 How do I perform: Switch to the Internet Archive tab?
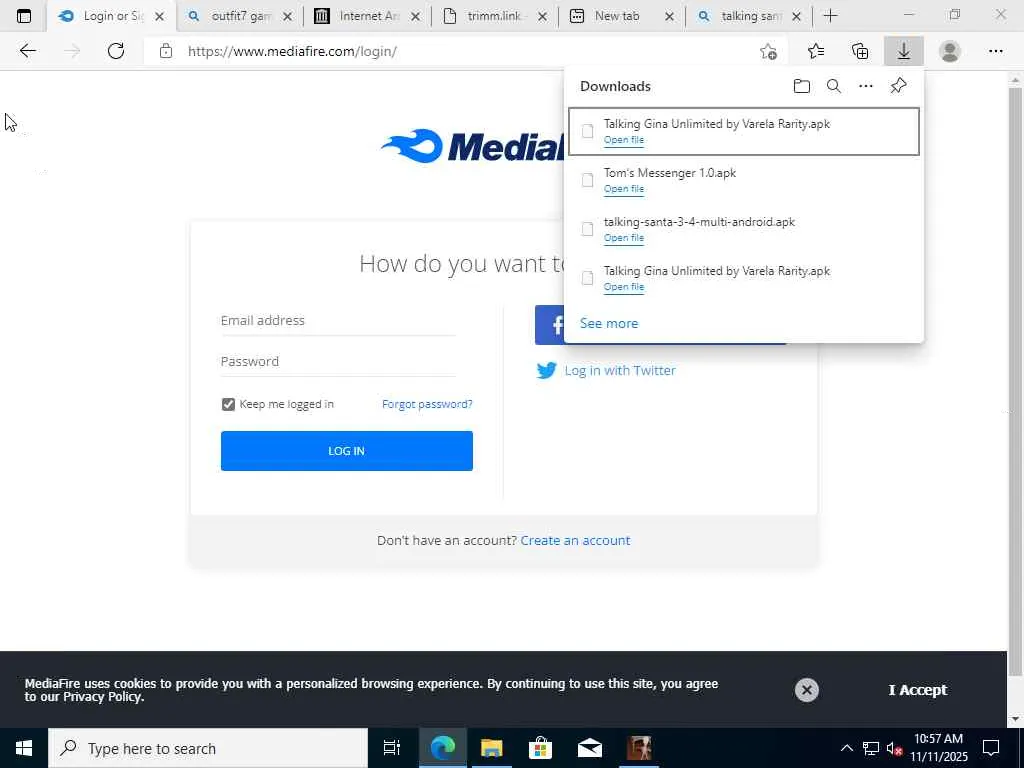click(368, 16)
